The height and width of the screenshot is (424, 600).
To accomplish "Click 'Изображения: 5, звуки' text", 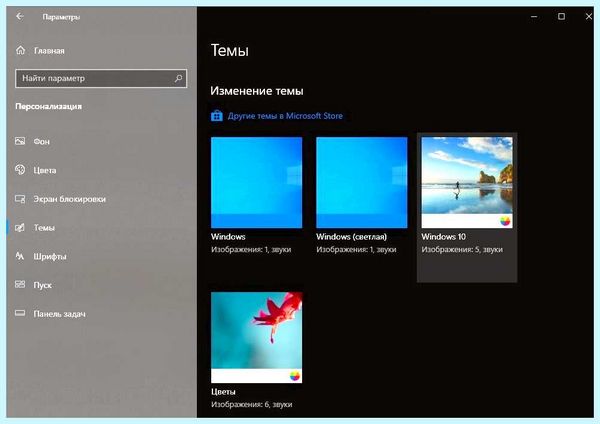I will [x=462, y=250].
